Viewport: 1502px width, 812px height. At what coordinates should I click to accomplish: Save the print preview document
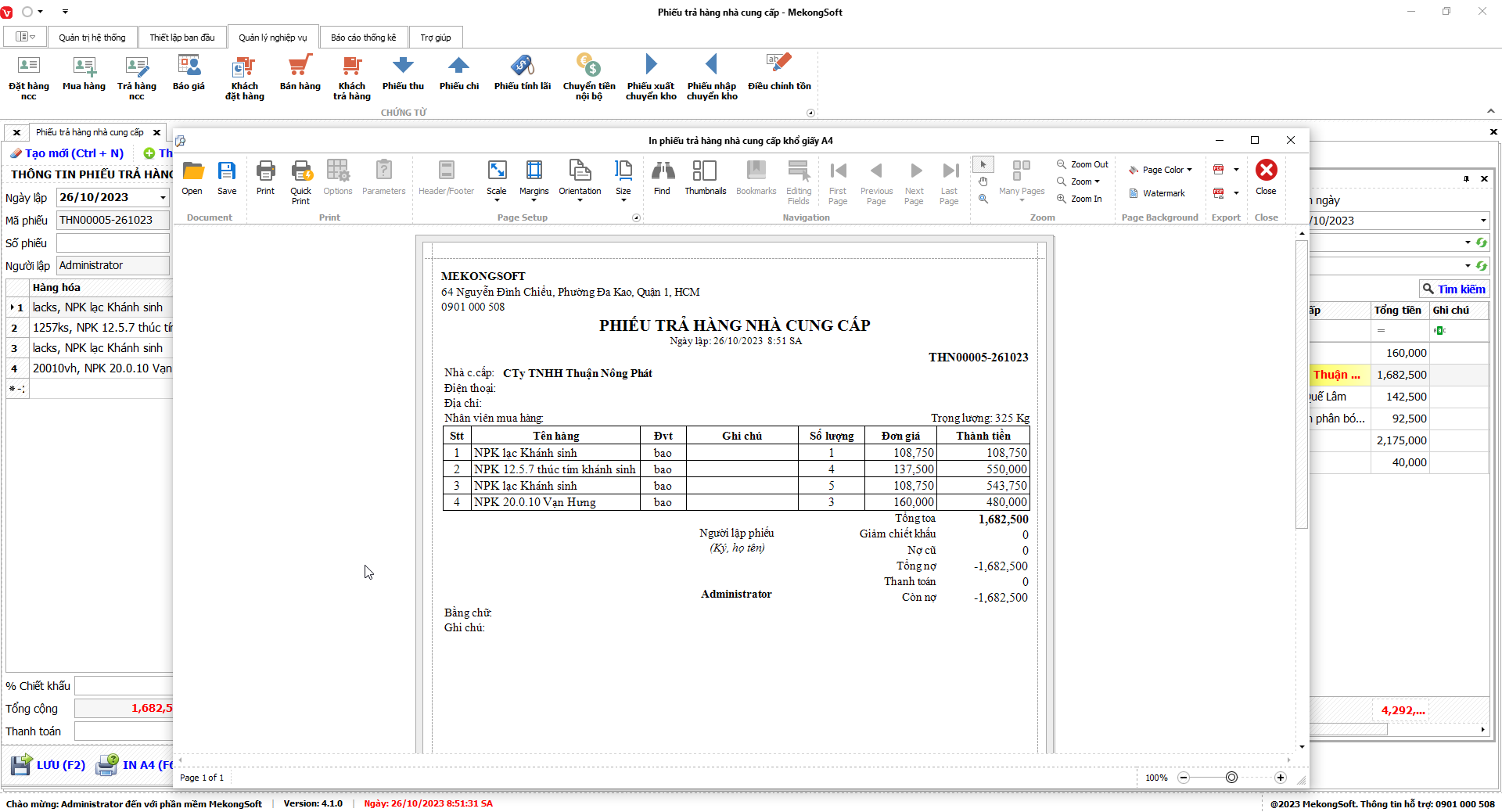click(227, 178)
